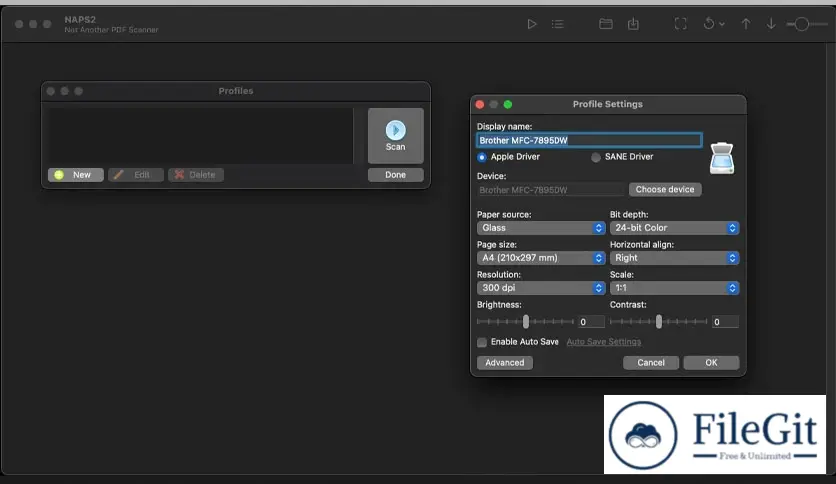Click the Device name field
836x484 pixels.
(551, 190)
